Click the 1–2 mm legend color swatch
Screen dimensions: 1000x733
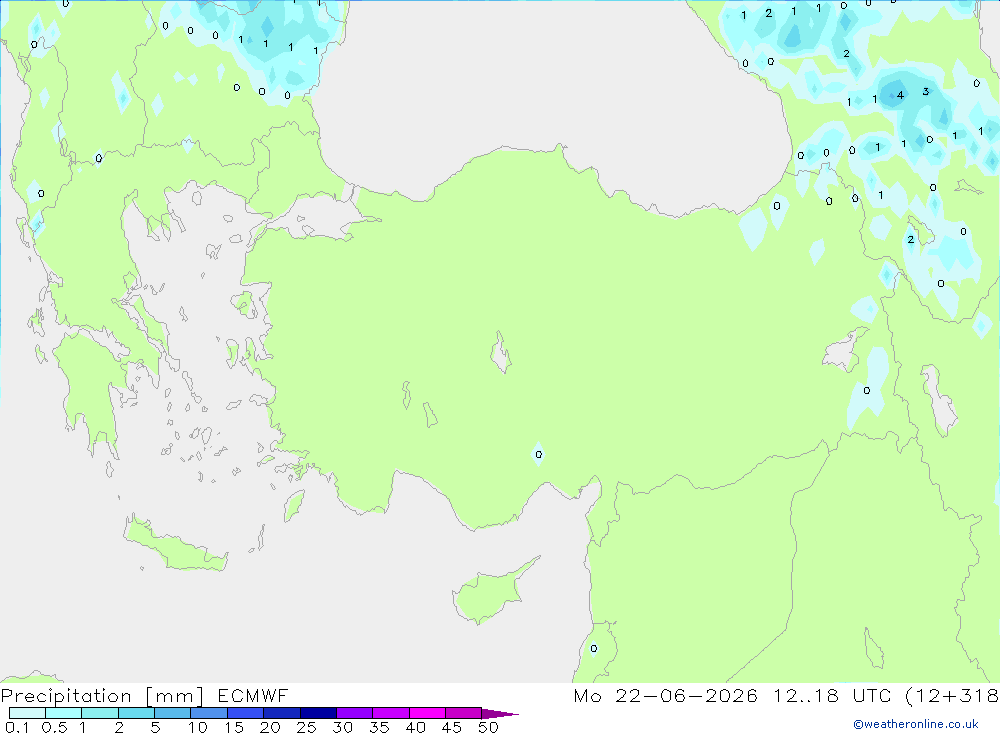tap(100, 713)
